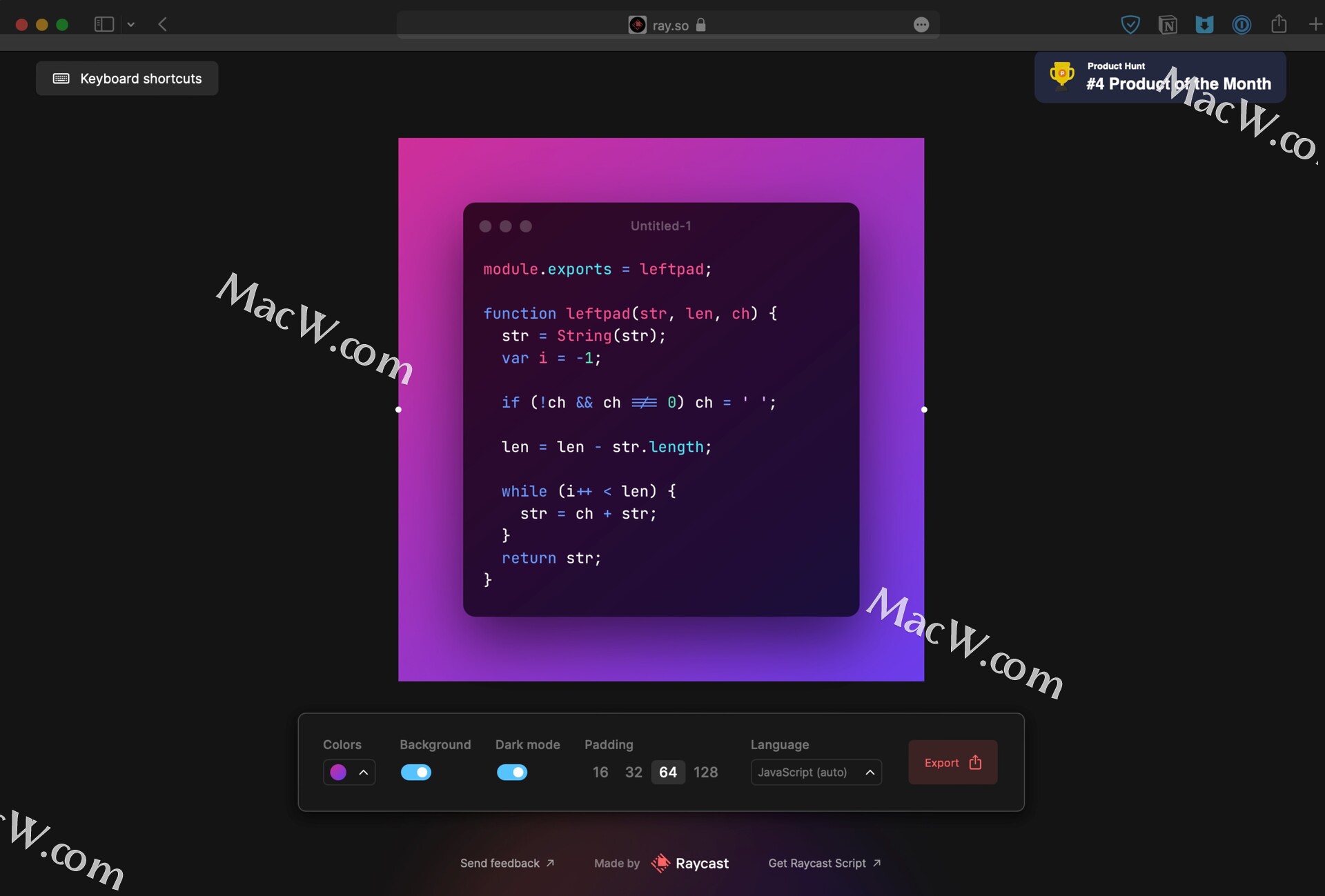This screenshot has width=1325, height=896.
Task: Click the ray.so address bar
Action: pos(667,25)
